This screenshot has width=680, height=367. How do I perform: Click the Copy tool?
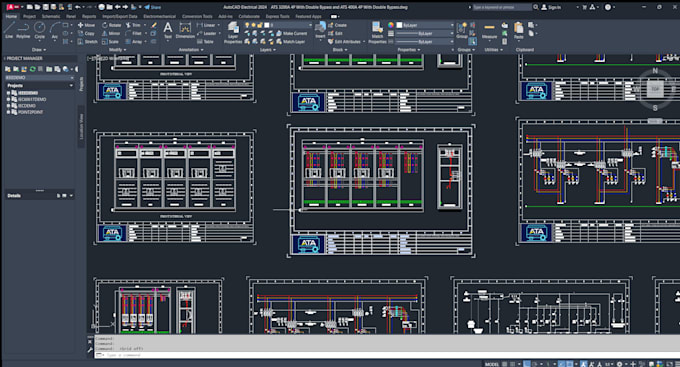[86, 33]
